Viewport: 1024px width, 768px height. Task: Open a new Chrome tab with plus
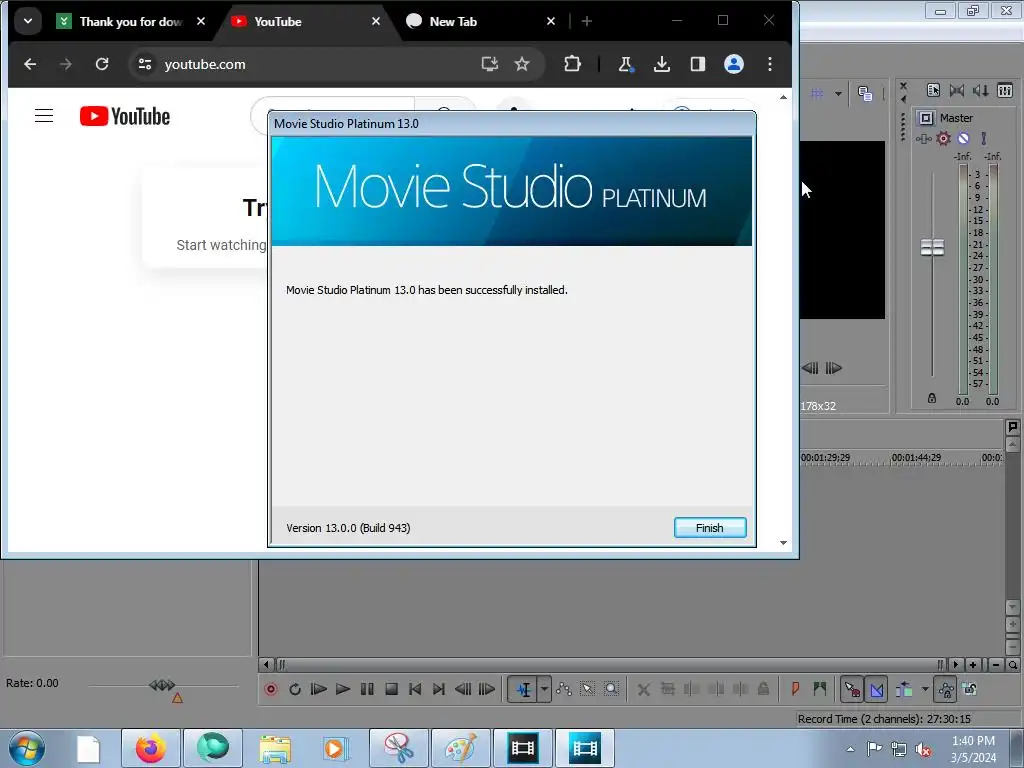click(x=587, y=22)
